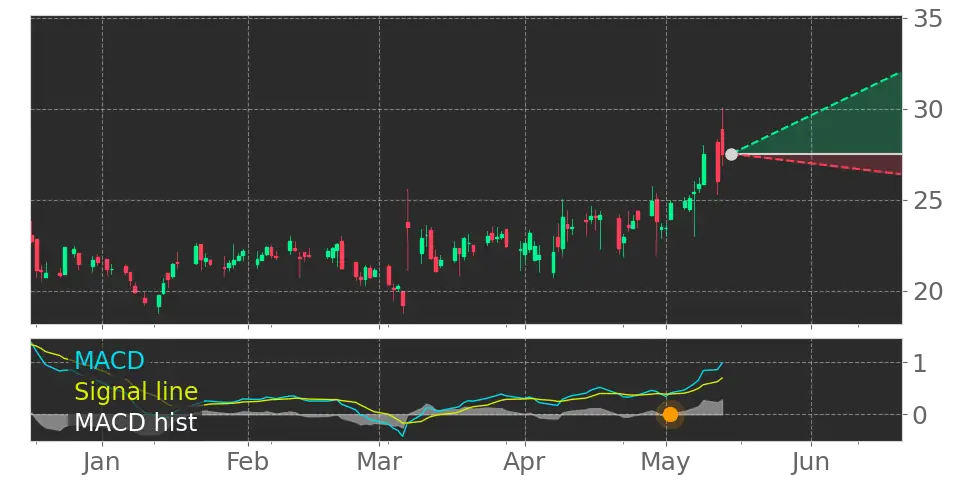Click the 20 price axis value
Image resolution: width=972 pixels, height=486 pixels.
click(x=928, y=291)
